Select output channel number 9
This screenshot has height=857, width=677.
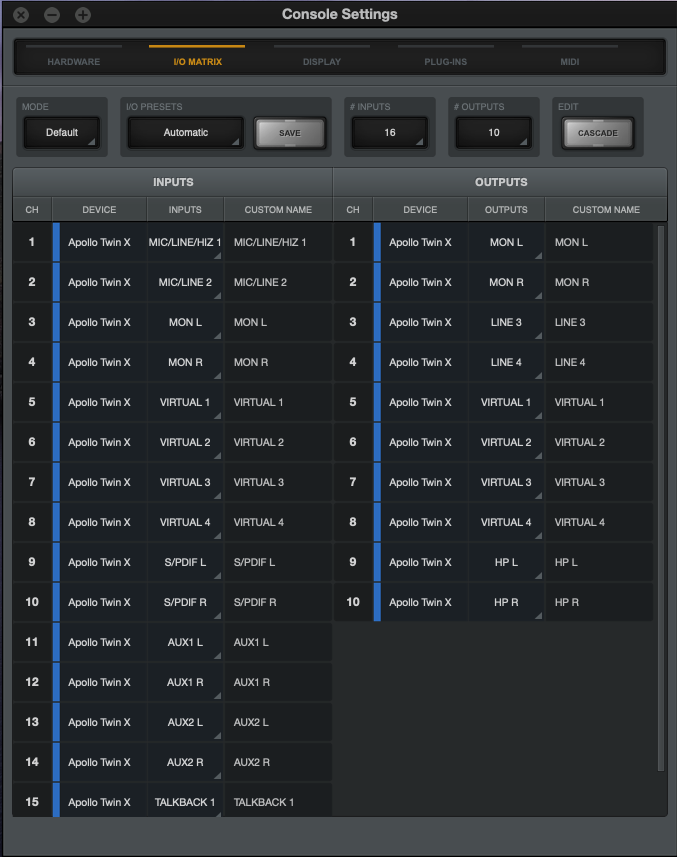[353, 562]
